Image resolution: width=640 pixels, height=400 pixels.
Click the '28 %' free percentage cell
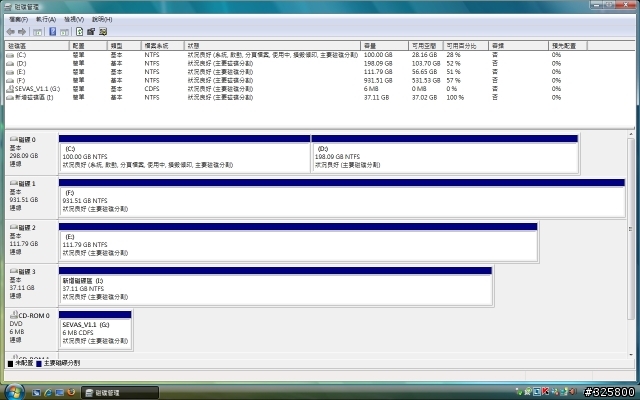(453, 55)
